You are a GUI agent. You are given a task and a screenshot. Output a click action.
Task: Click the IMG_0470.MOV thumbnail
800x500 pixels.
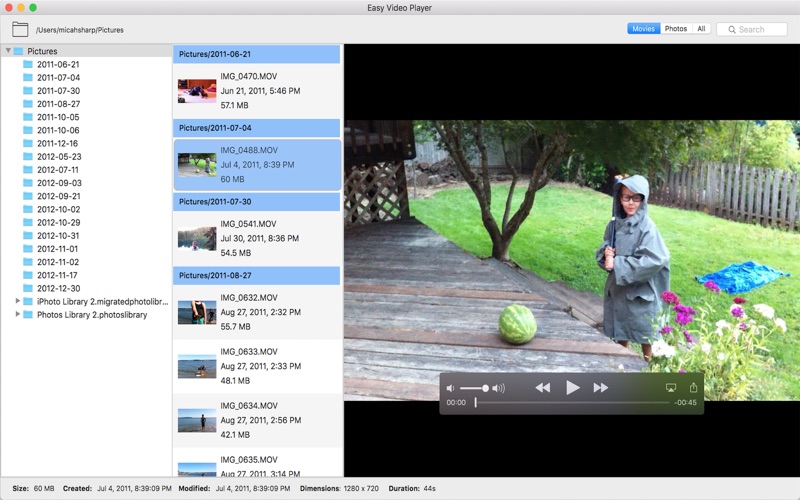[197, 91]
